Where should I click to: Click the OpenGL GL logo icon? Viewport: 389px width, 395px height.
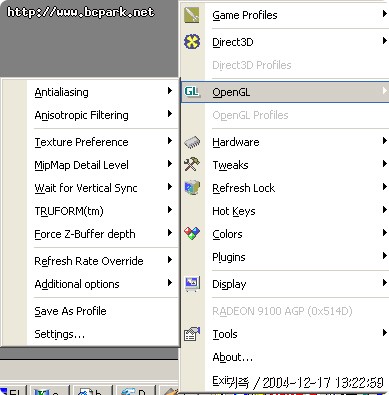point(192,92)
